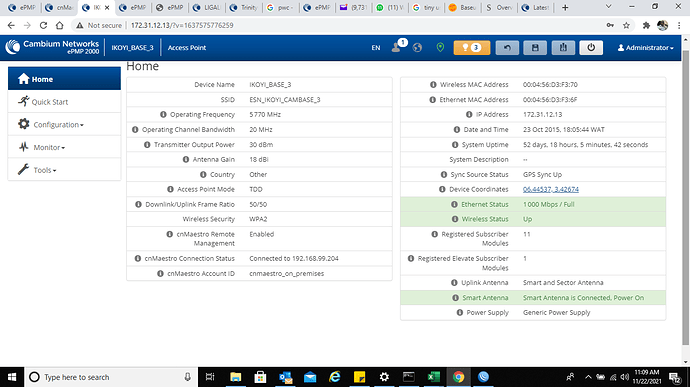Click the Not secure site info indicator
Screen dimensions: 690x387
point(99,26)
